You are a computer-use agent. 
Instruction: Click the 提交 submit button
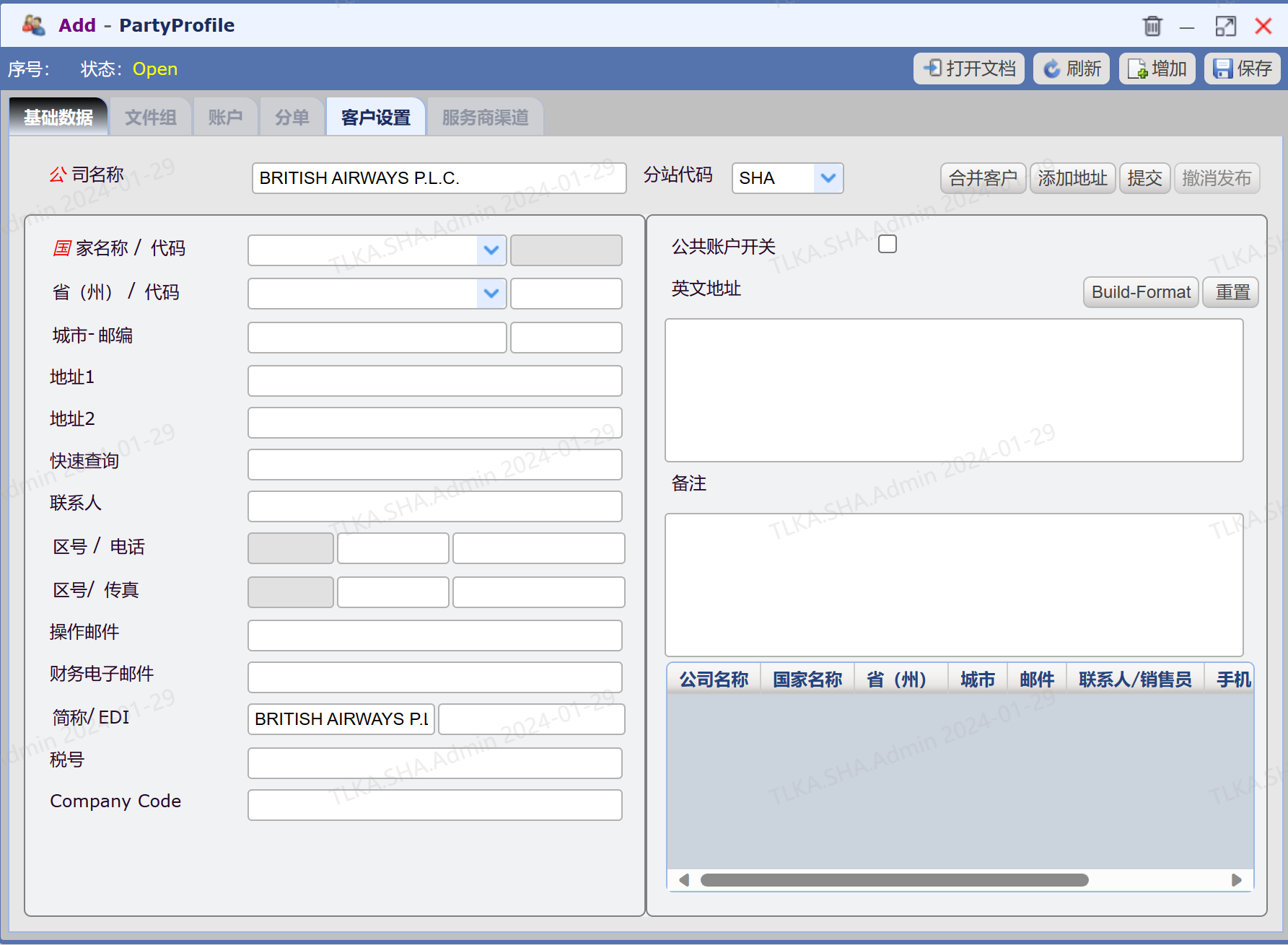(x=1144, y=178)
